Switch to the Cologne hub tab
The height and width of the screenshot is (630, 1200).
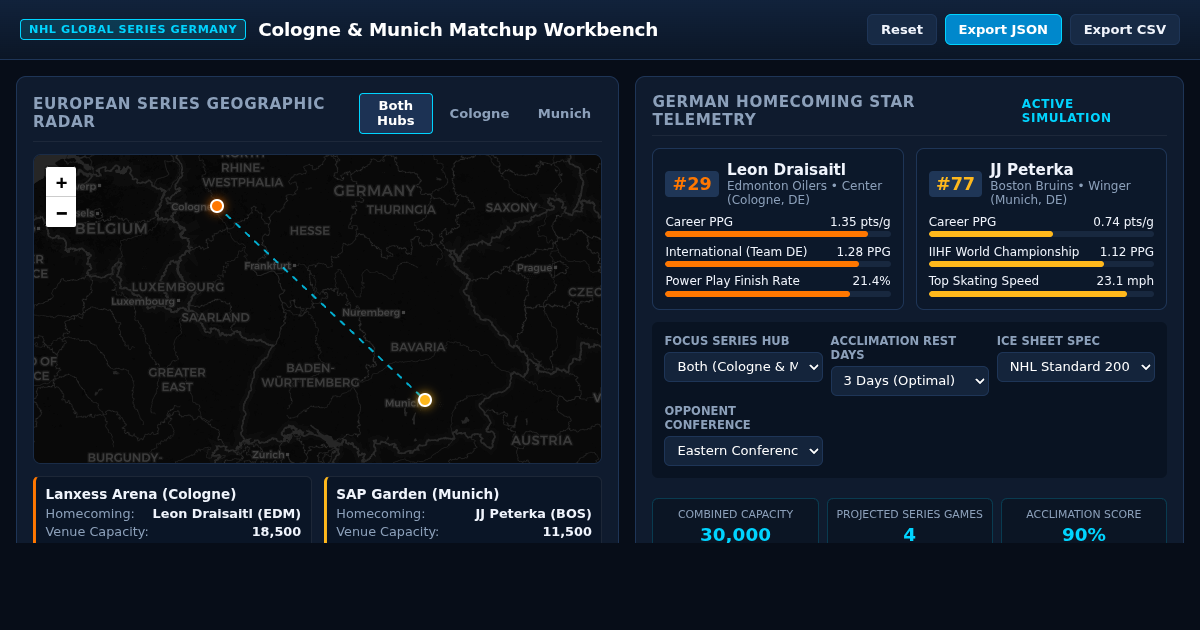point(479,113)
